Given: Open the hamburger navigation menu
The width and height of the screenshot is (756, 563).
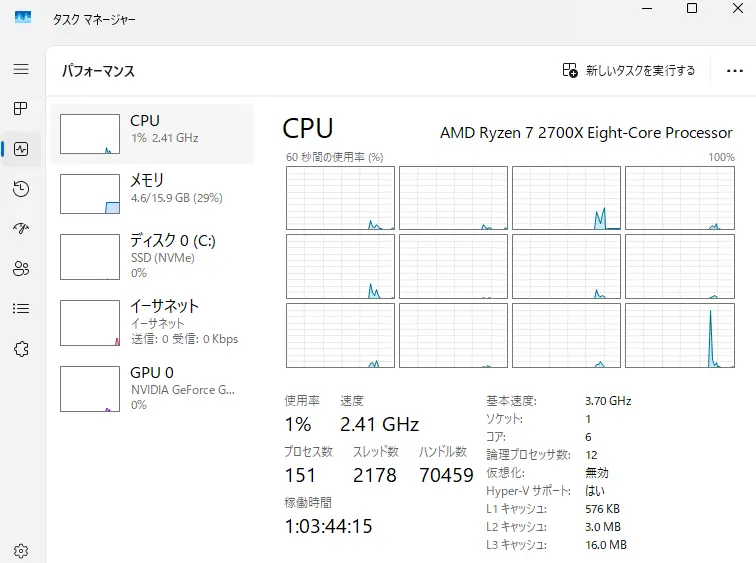Looking at the screenshot, I should coord(21,69).
